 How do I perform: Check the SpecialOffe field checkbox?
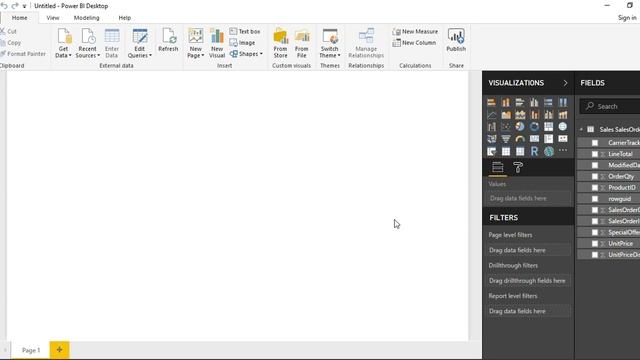(x=595, y=233)
